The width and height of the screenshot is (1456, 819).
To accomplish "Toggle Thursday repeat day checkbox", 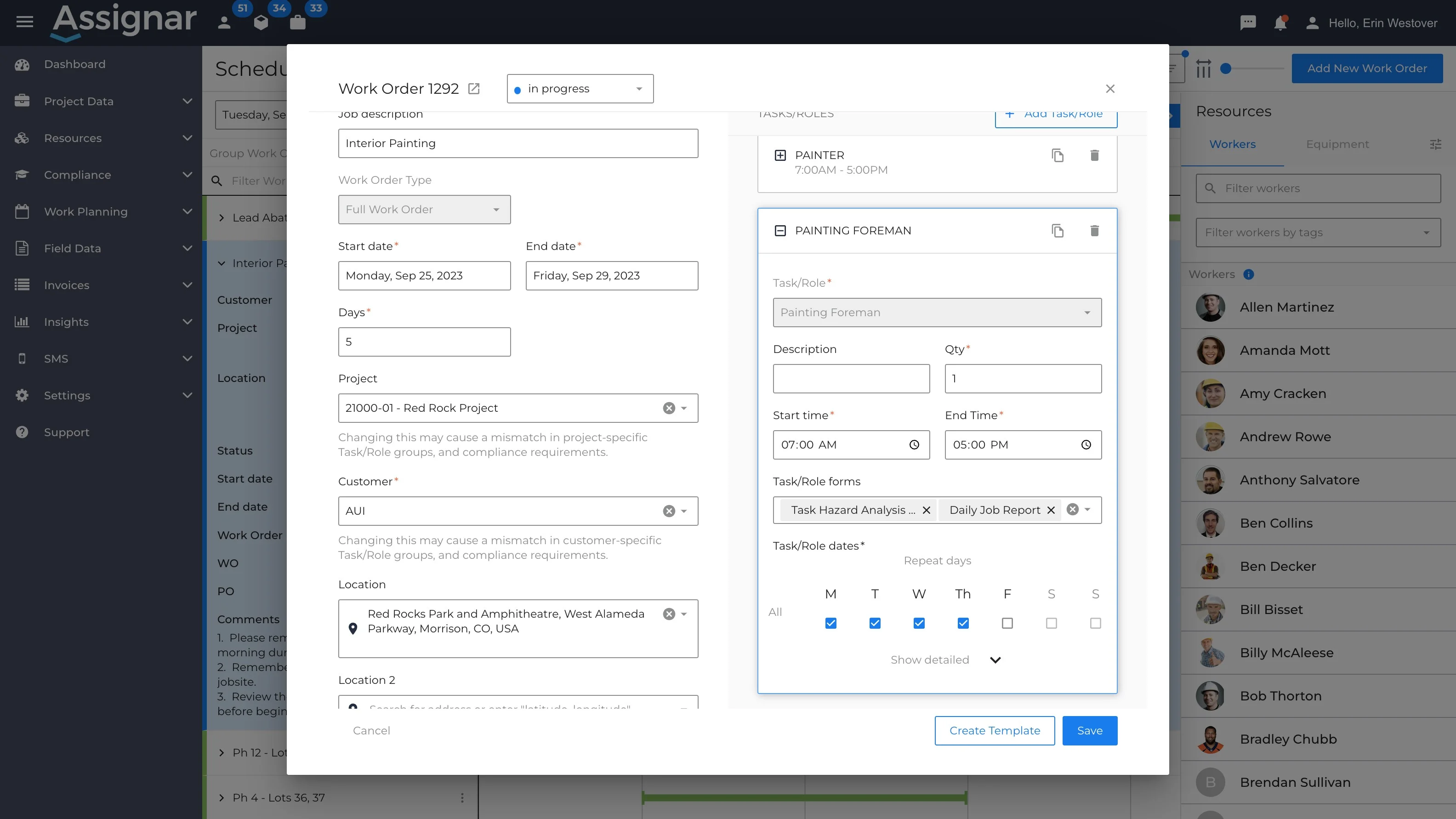I will (962, 623).
